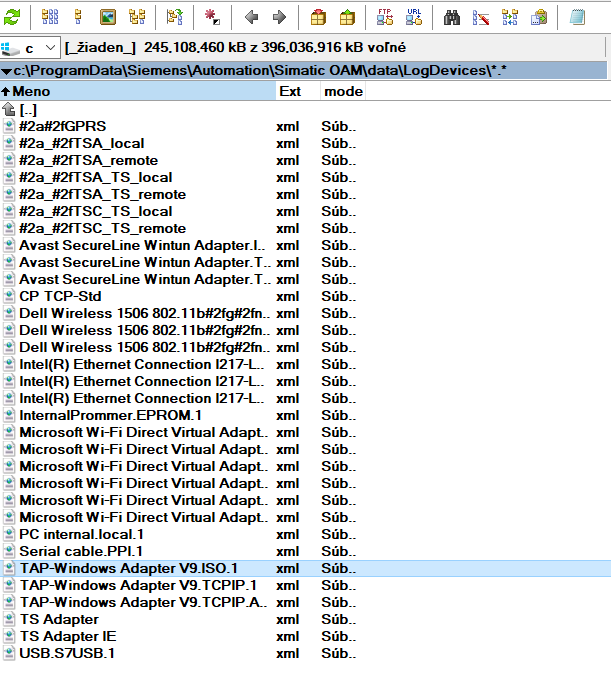Select file '#2a_#2fTSC_TS_local'
Screen dimensions: 611x693
pyautogui.click(x=96, y=212)
